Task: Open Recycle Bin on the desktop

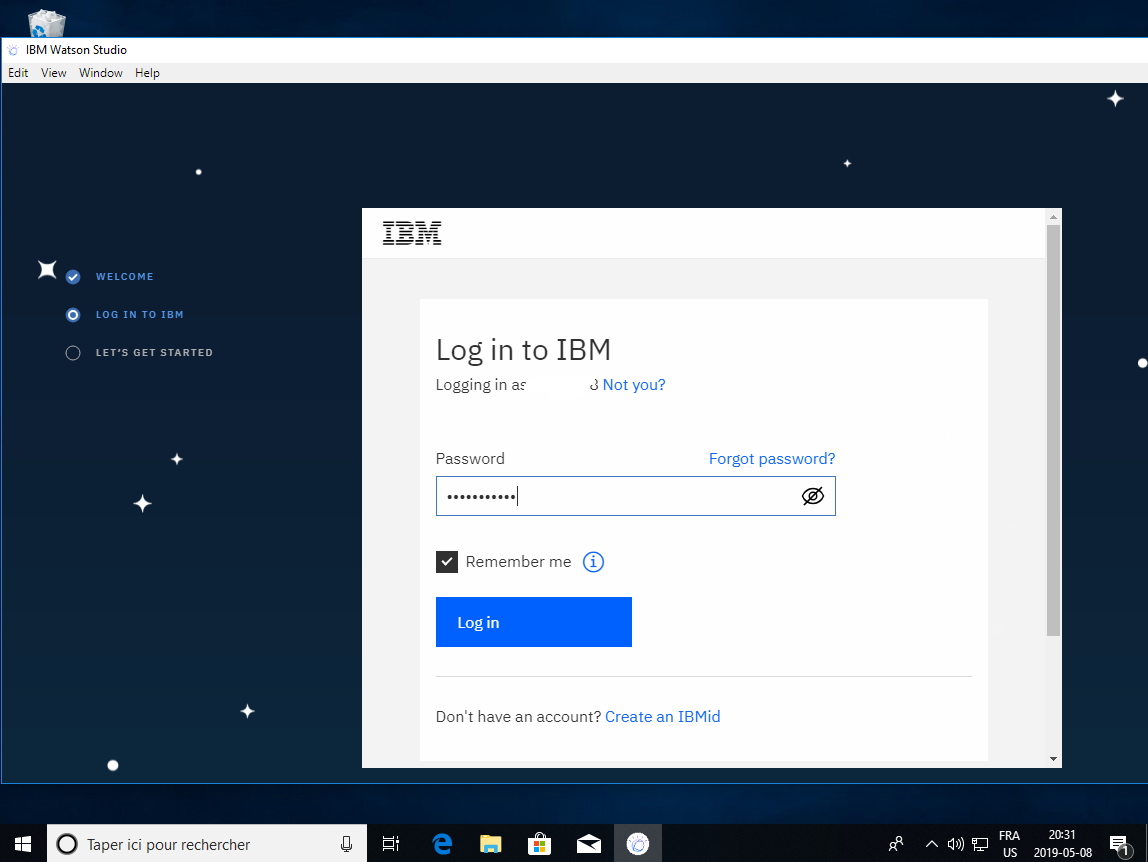Action: coord(47,22)
